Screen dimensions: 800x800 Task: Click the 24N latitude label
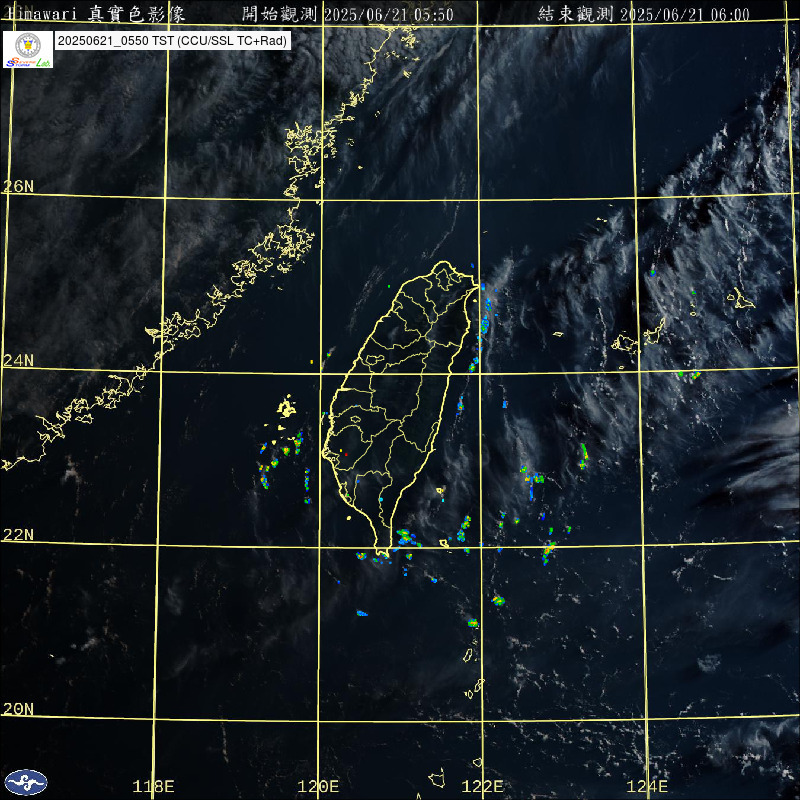tap(18, 361)
